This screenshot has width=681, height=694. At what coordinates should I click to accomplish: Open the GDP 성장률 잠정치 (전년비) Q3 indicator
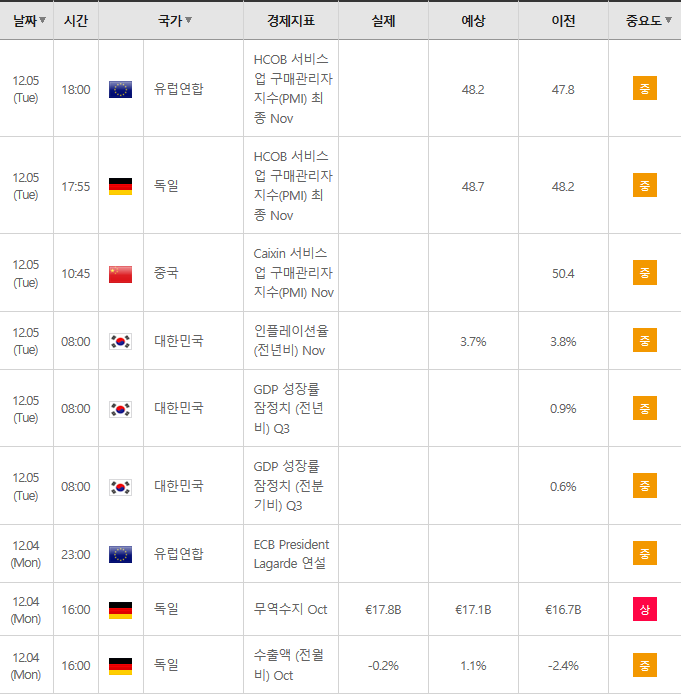[x=289, y=409]
